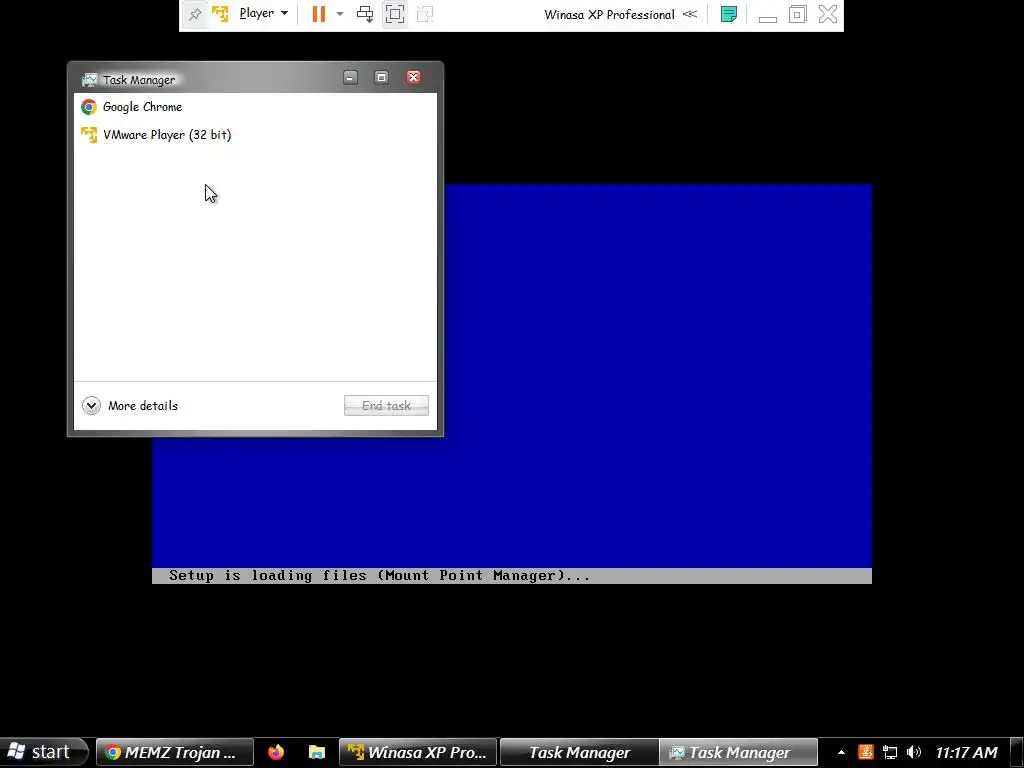This screenshot has width=1024, height=768.
Task: Pause the virtual machine with orange pause button
Action: point(319,14)
